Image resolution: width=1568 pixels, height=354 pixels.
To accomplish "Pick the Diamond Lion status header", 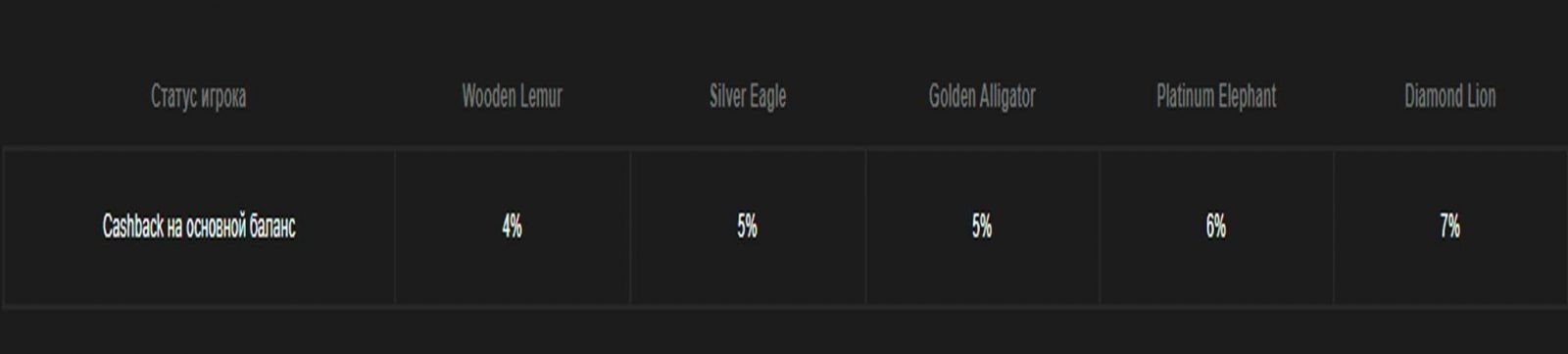I will (x=1450, y=96).
